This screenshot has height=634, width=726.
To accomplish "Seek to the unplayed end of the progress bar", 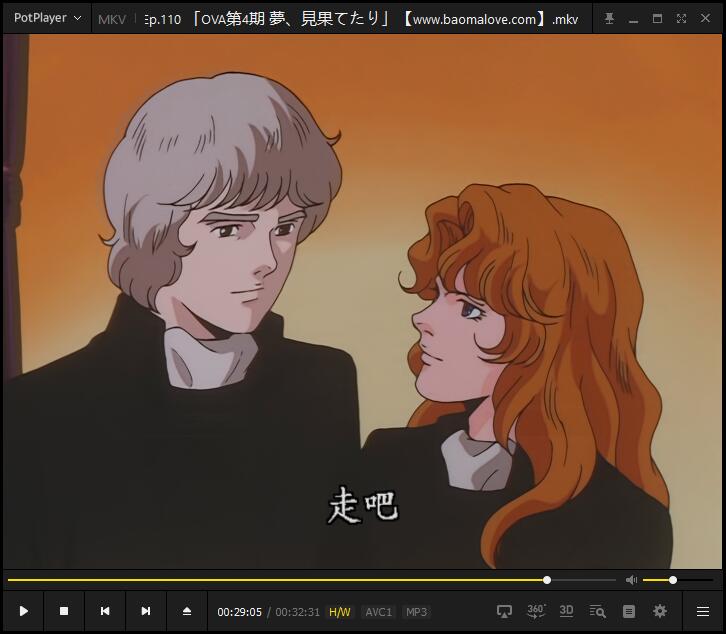I will click(583, 580).
